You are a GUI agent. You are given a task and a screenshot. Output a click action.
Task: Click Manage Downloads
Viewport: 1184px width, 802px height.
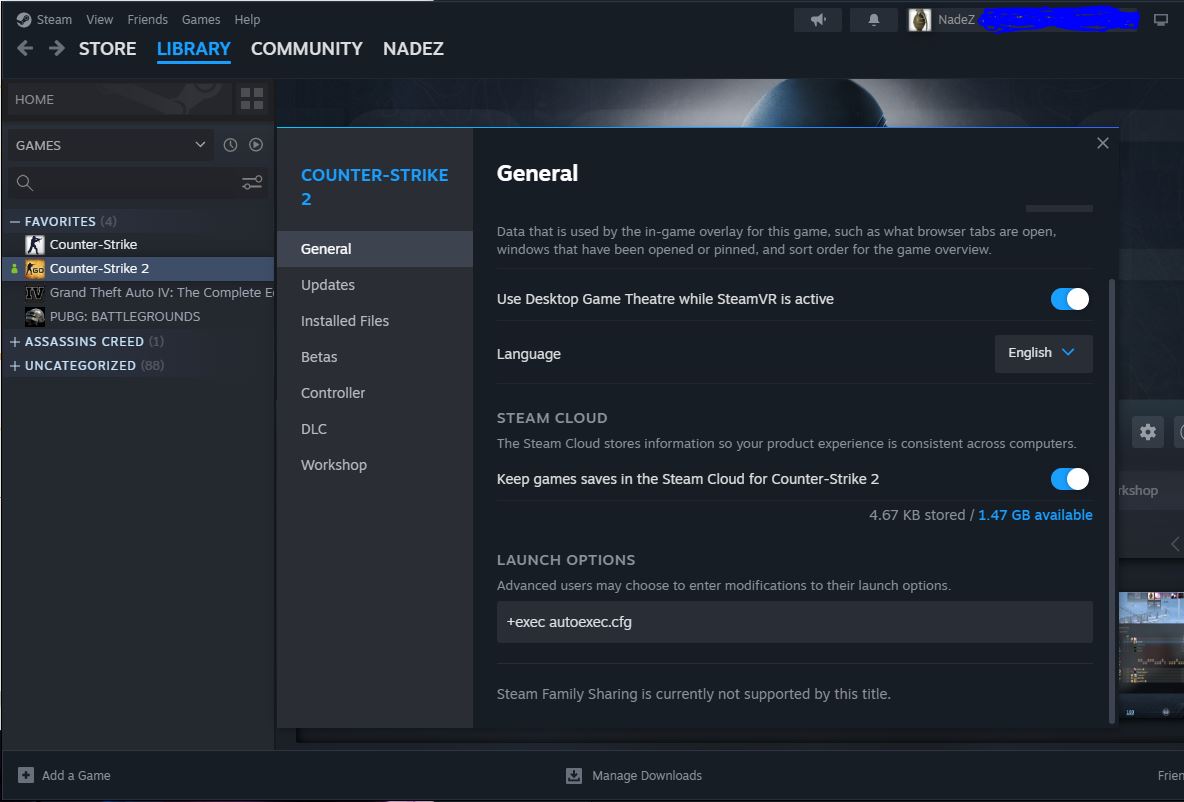646,776
